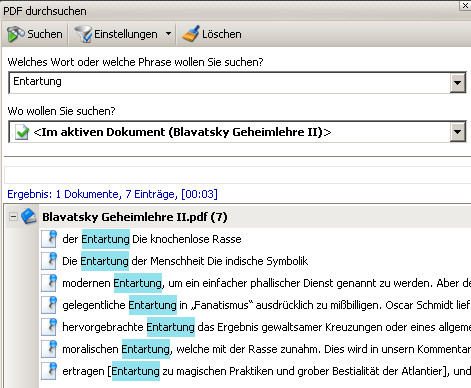Click the Löschen button label
The width and height of the screenshot is (471, 388).
[222, 34]
